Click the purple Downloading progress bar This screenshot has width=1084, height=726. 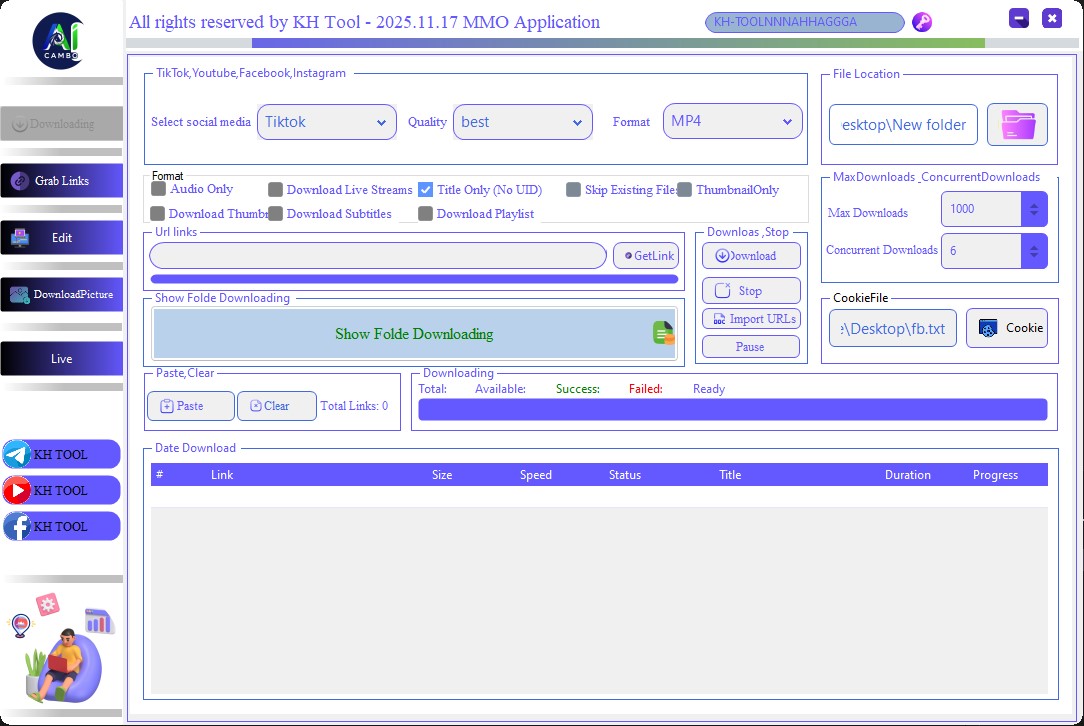coord(732,410)
